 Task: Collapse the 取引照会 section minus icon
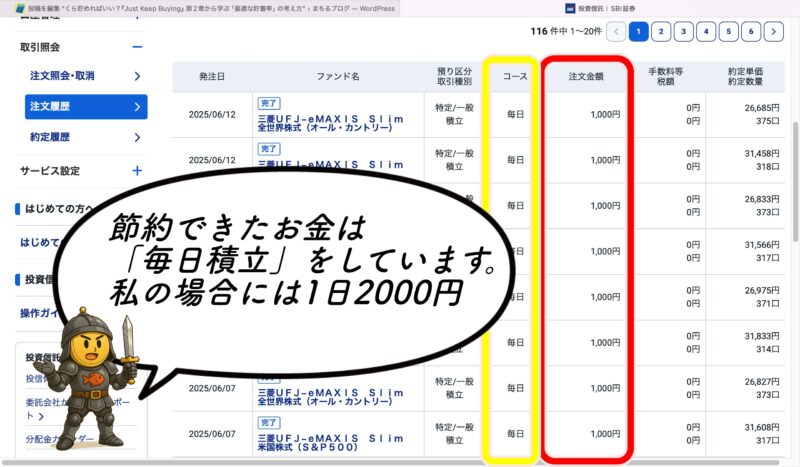pos(137,47)
